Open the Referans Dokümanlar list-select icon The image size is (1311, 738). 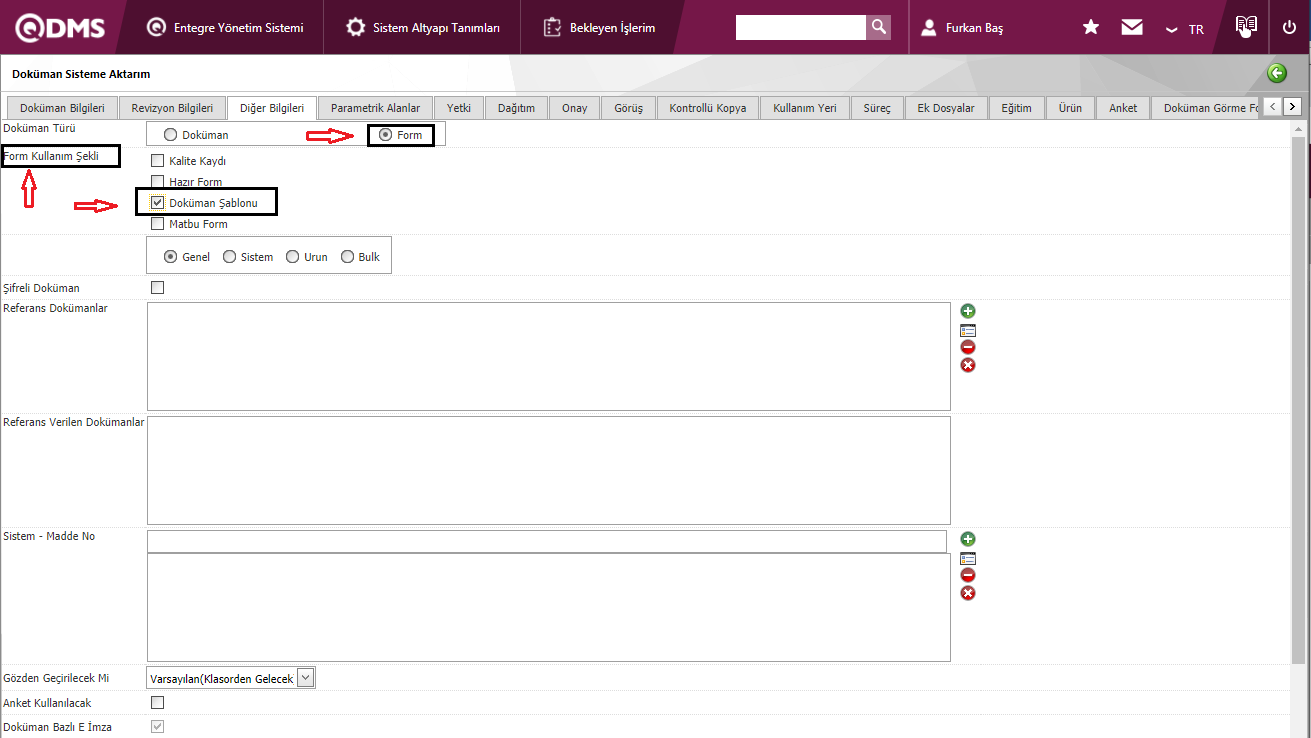click(x=968, y=330)
